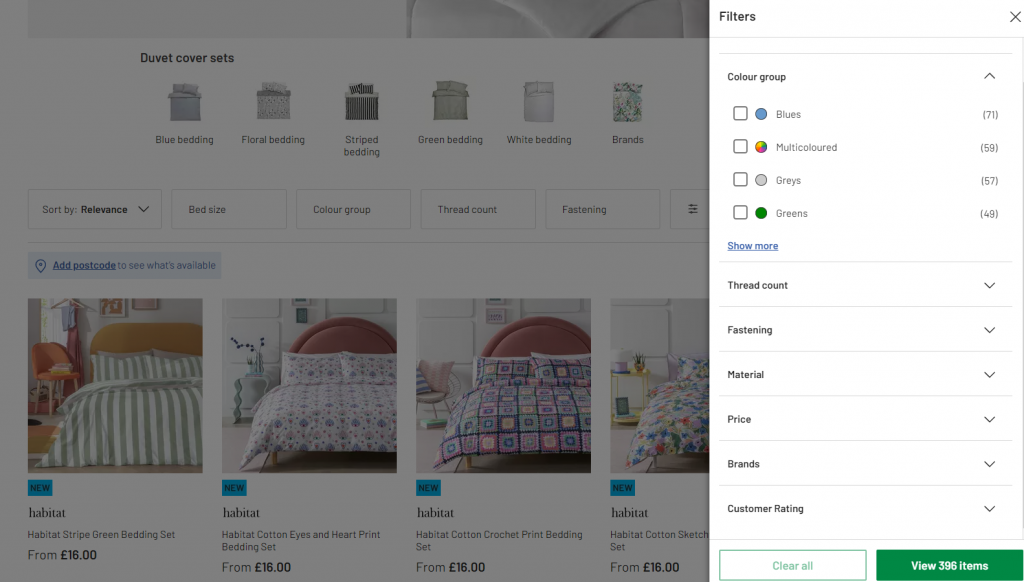Open the Floral bedding category icon
This screenshot has height=582, width=1024.
pyautogui.click(x=273, y=102)
